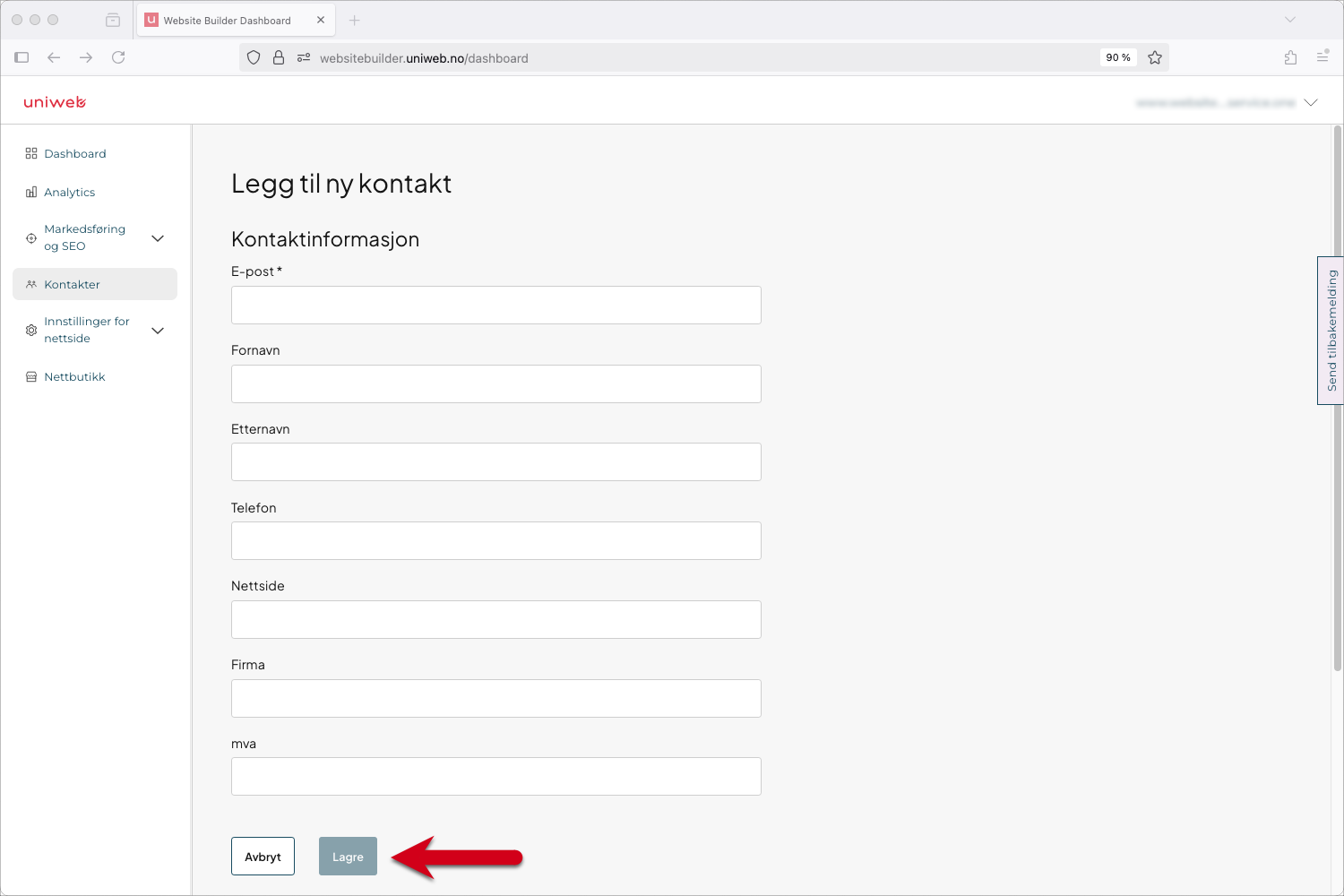Click the 'Kontaktinformasjon' subheading
This screenshot has height=896, width=1344.
tap(325, 239)
